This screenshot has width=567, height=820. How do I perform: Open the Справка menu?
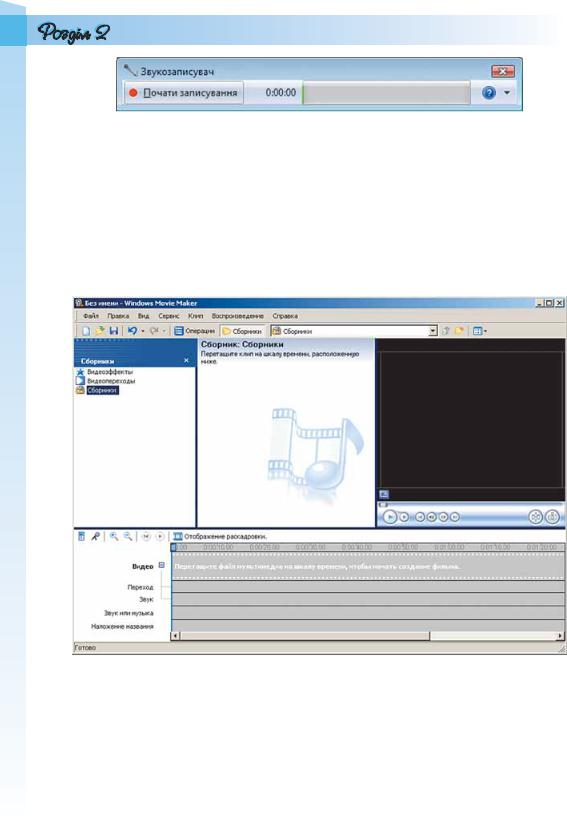click(285, 316)
